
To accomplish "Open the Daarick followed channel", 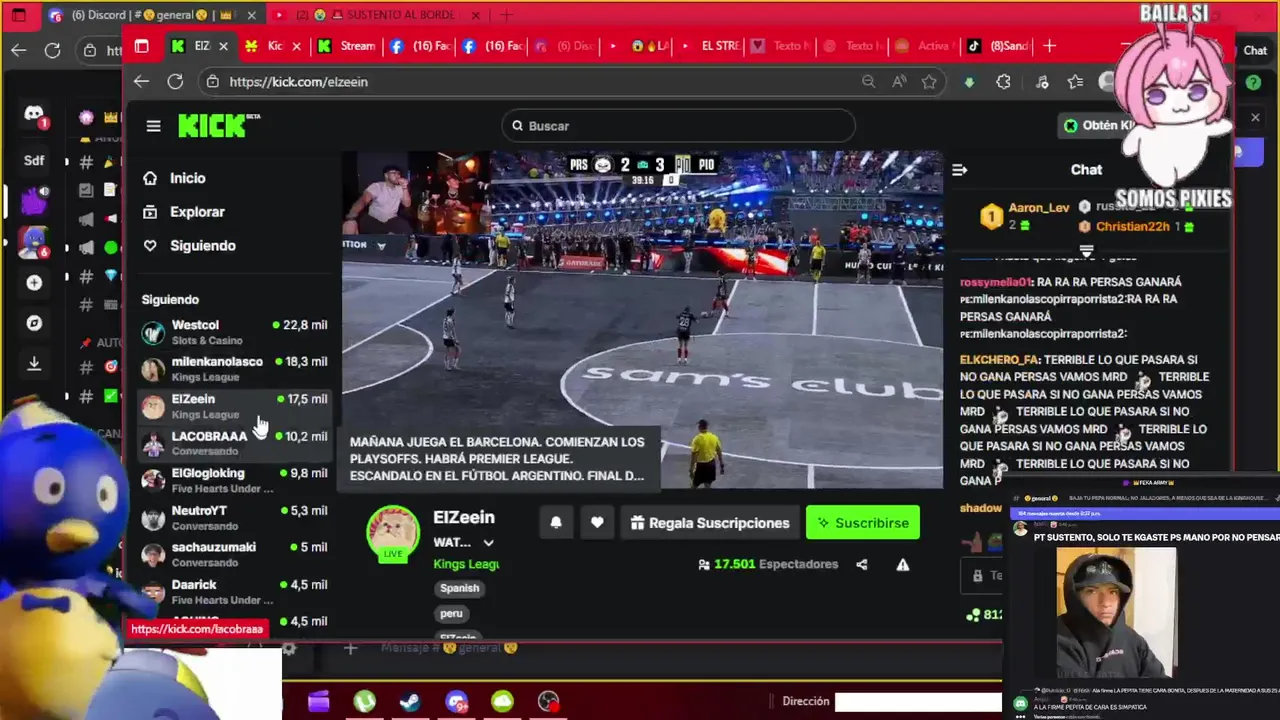I will click(235, 591).
